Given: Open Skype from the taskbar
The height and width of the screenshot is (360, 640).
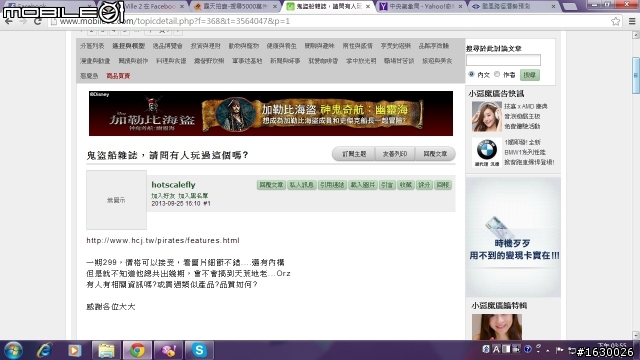Looking at the screenshot, I should click(x=199, y=350).
